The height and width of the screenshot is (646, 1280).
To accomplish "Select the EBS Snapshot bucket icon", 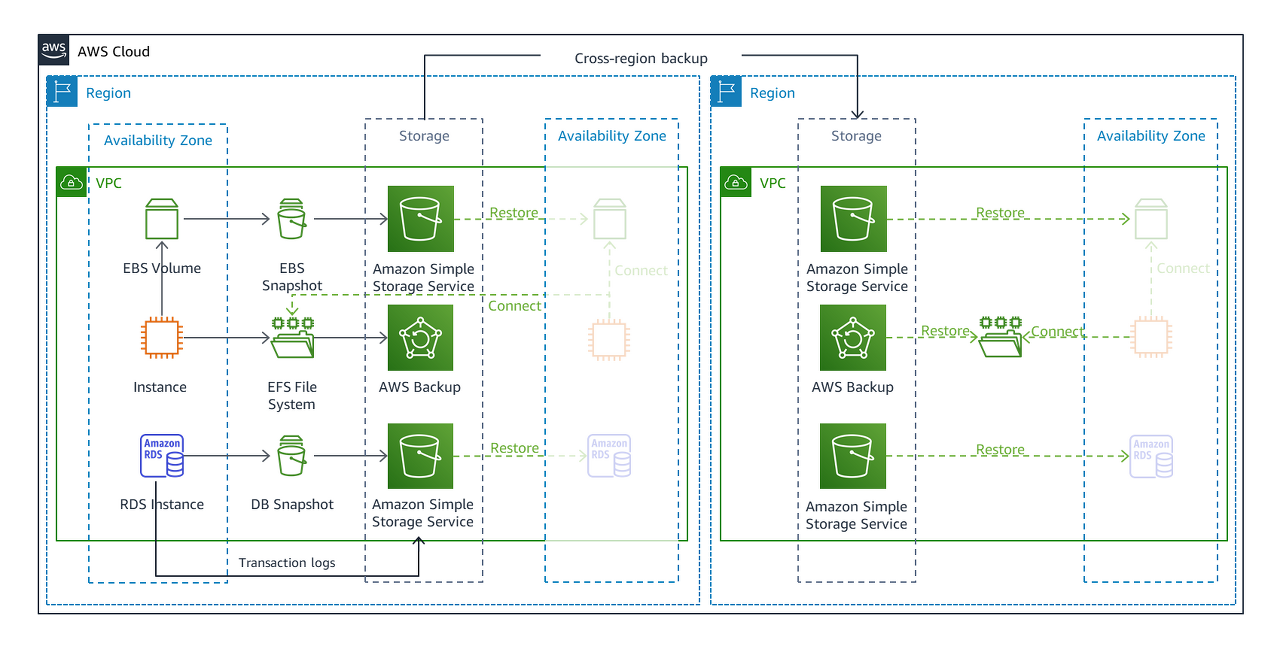I will coord(291,219).
